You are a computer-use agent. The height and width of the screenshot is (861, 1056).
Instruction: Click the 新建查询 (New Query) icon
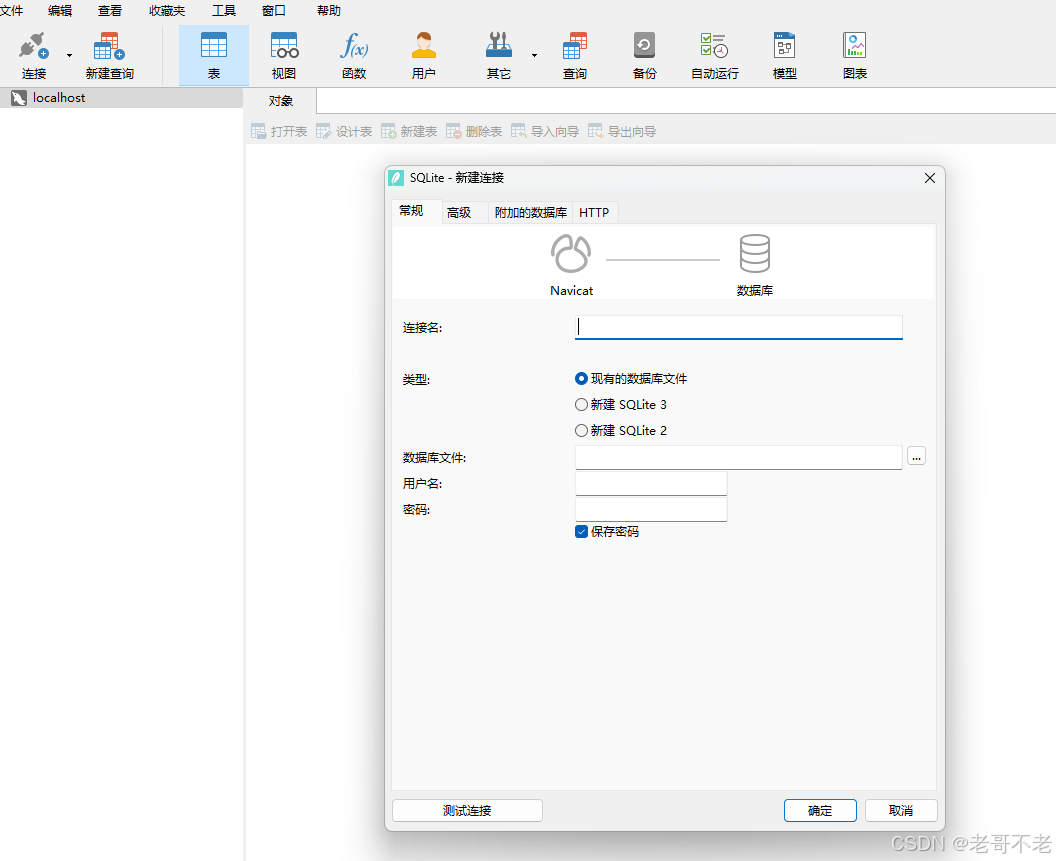coord(109,46)
